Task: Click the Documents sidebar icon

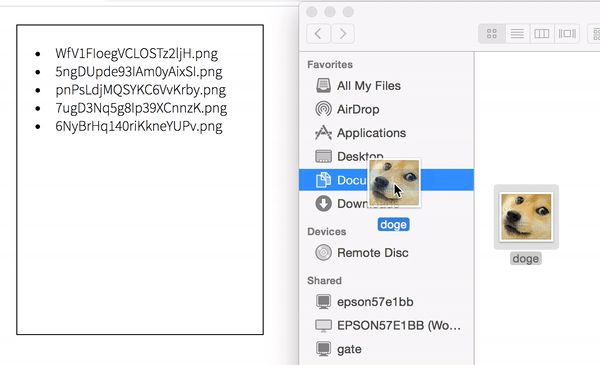Action: (323, 180)
